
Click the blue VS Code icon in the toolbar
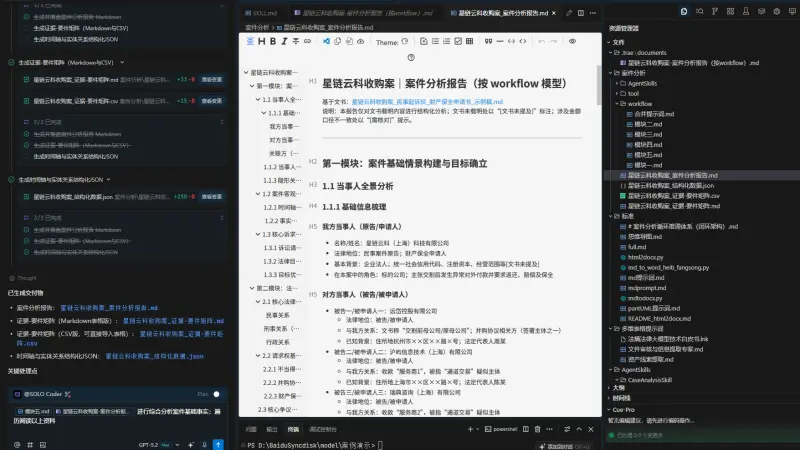point(326,41)
